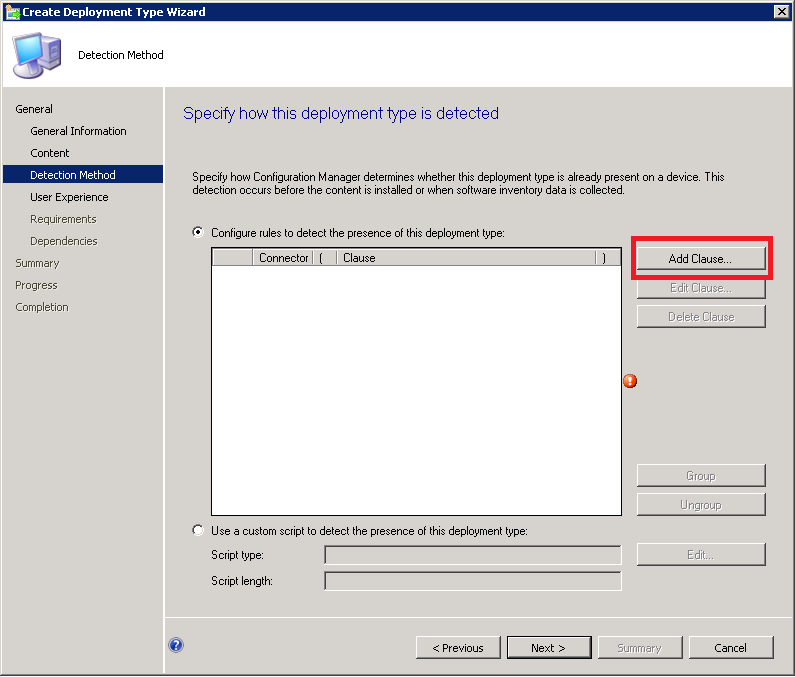
Task: Click the Connector column header
Action: pyautogui.click(x=283, y=258)
